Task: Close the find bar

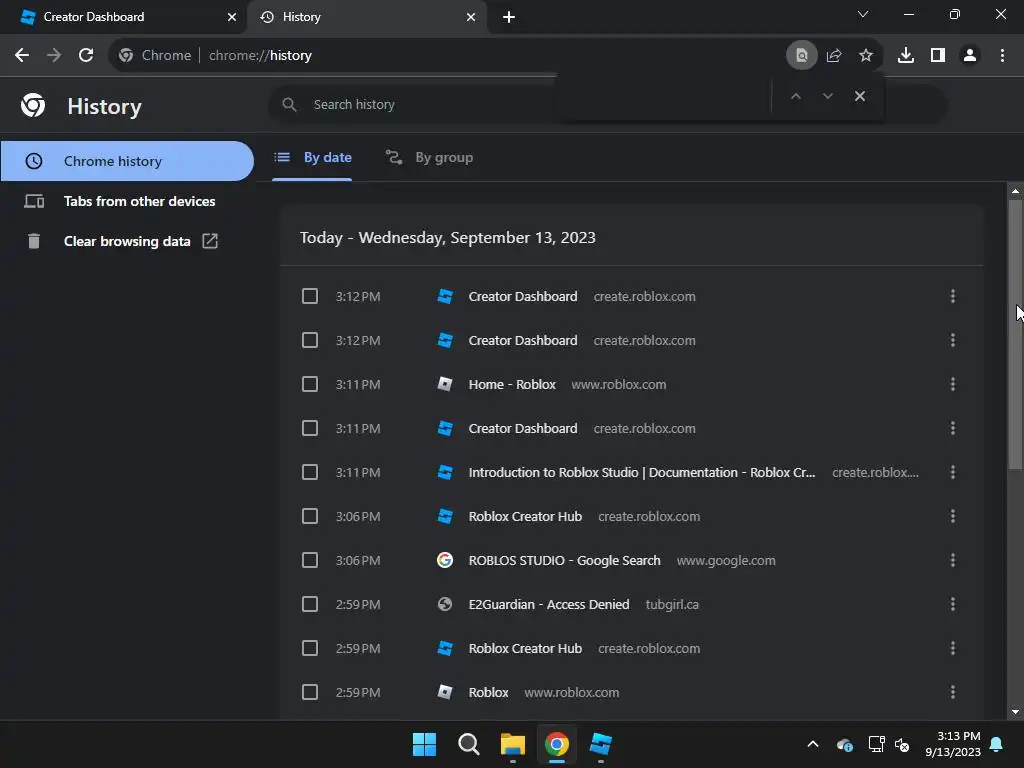Action: (859, 96)
